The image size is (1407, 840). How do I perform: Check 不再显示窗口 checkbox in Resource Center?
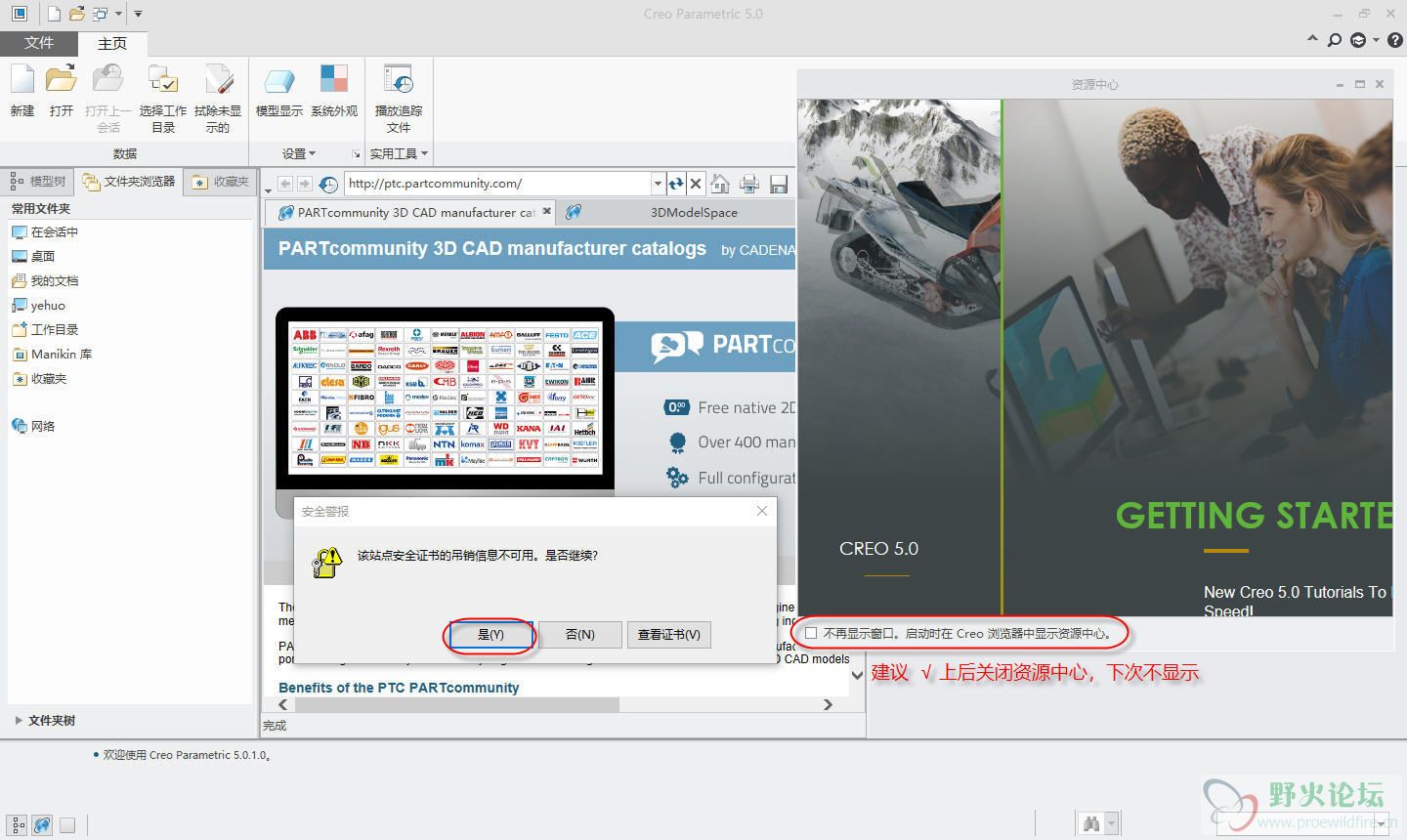(811, 633)
